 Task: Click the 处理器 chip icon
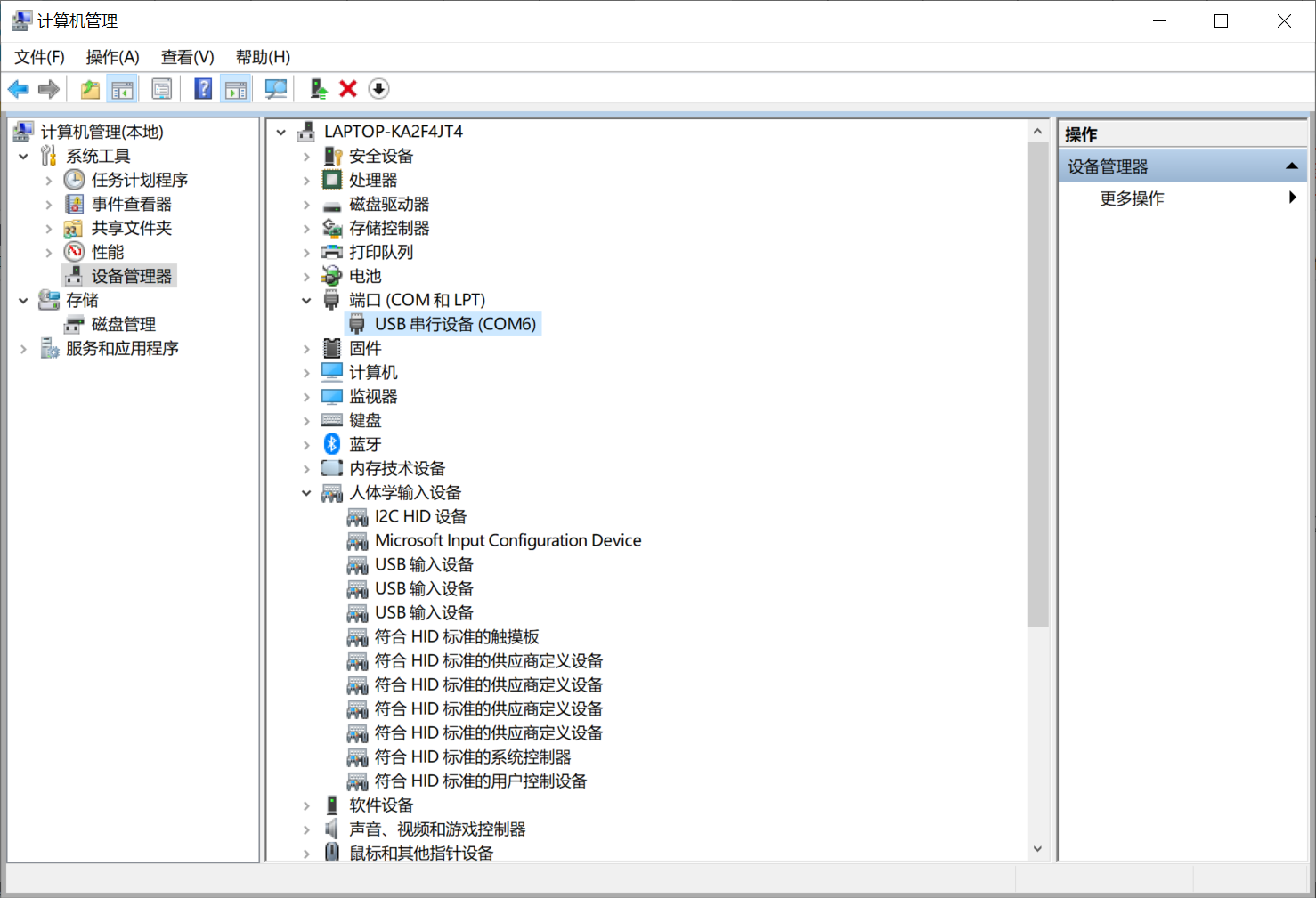pos(332,180)
